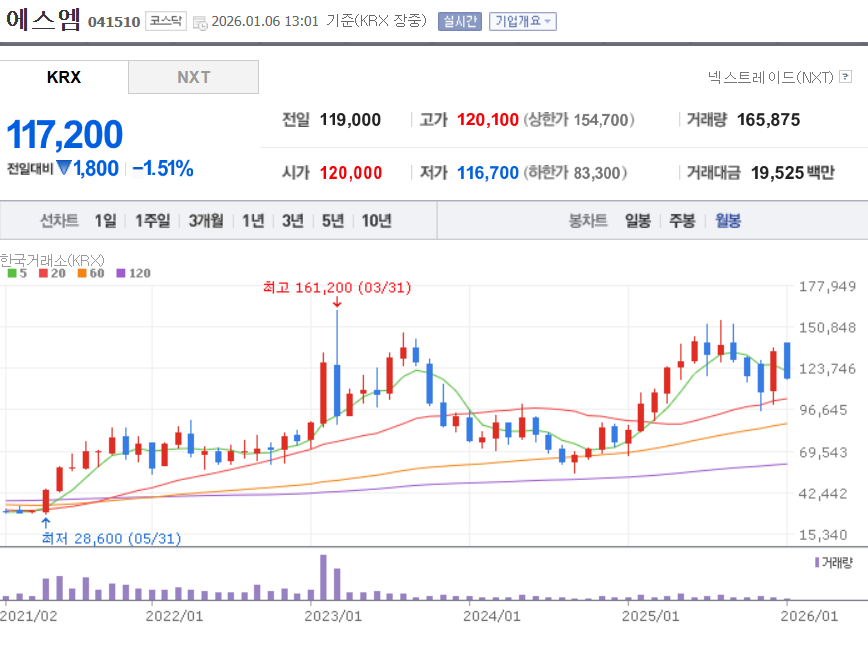Click the 시가 value 120,000
Image resolution: width=868 pixels, height=646 pixels.
point(350,173)
